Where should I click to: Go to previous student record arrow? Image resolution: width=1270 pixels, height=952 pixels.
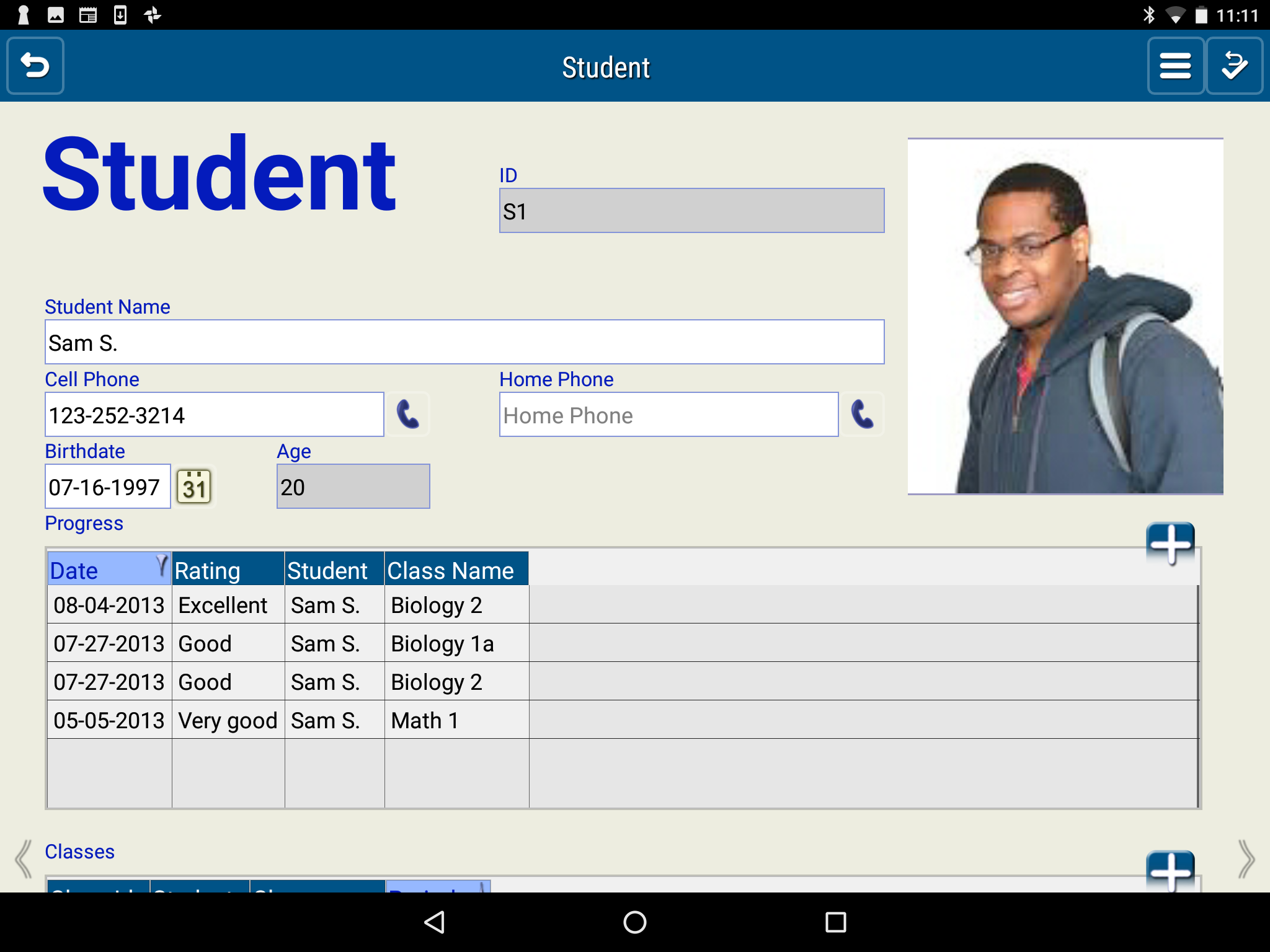(24, 859)
